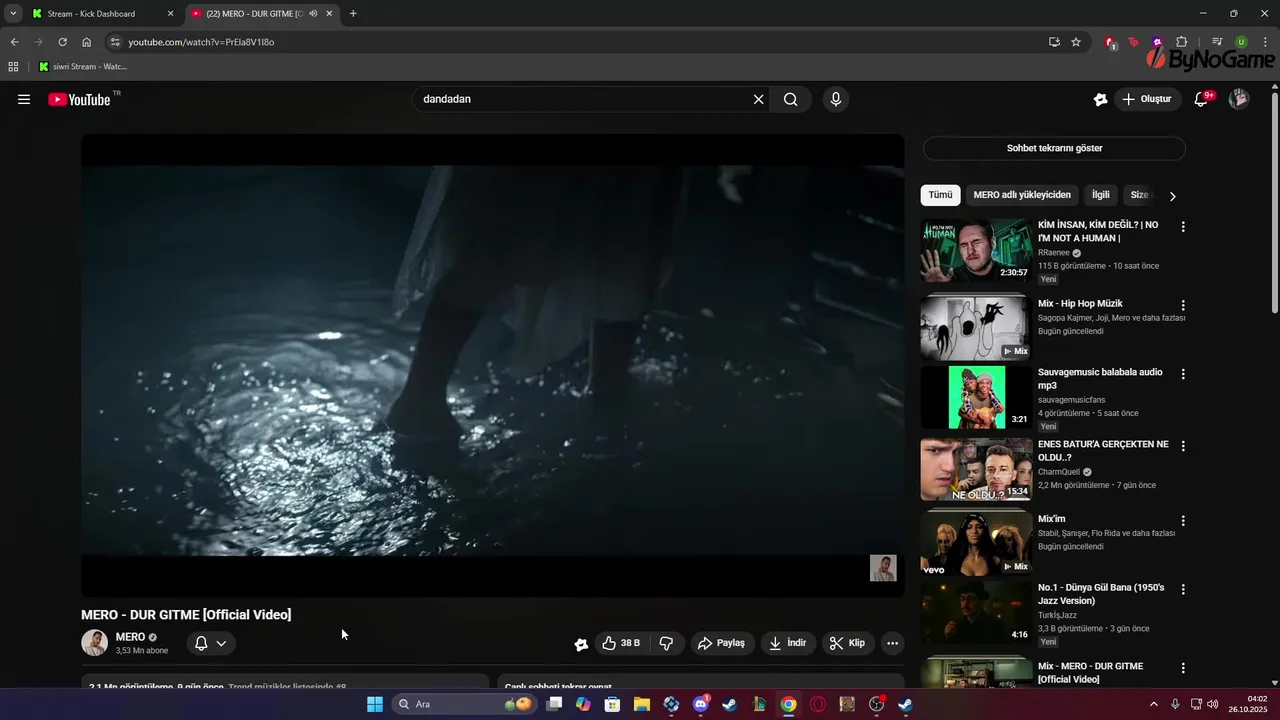Select the partially visible Size chip

point(1139,195)
